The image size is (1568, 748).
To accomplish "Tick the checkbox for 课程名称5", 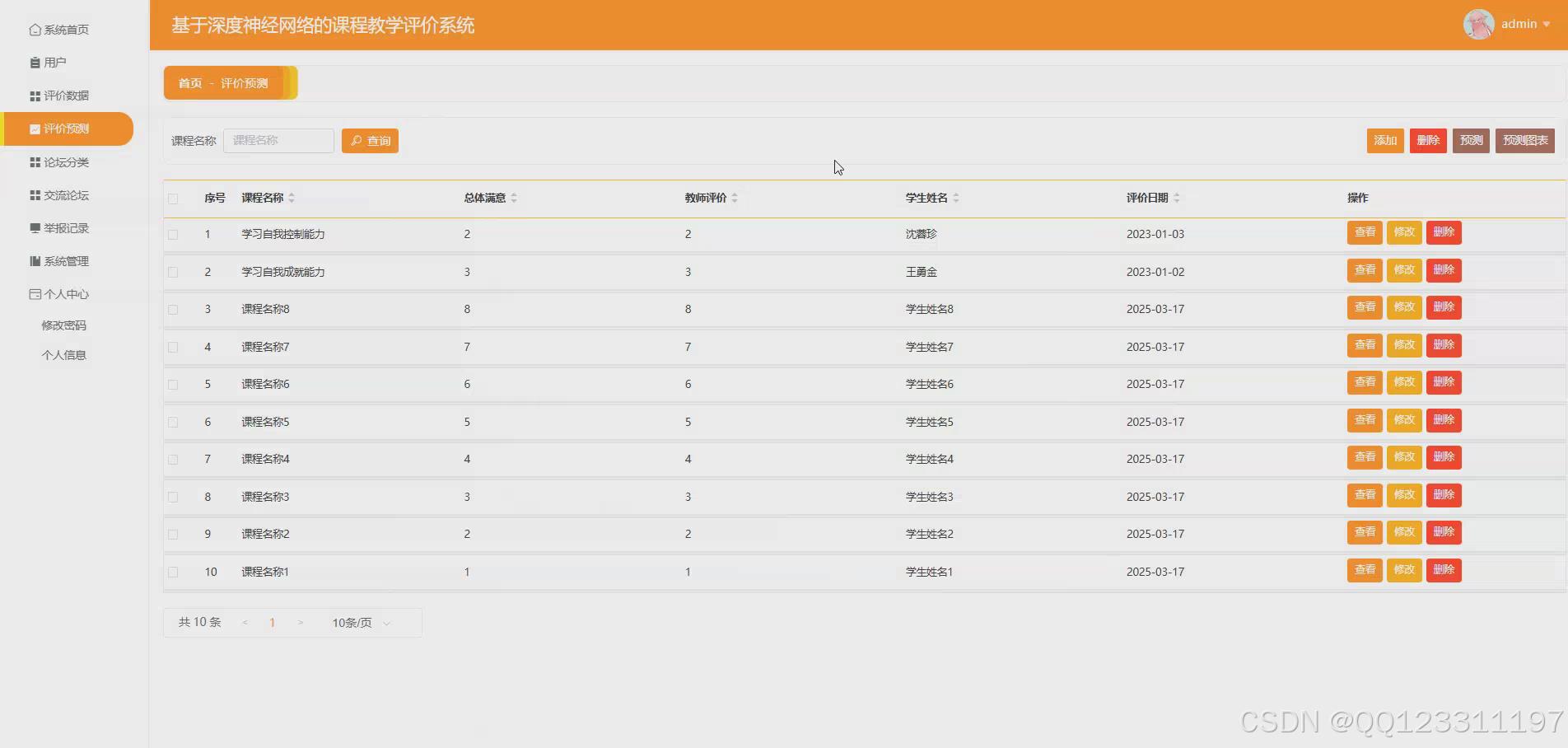I will click(173, 422).
